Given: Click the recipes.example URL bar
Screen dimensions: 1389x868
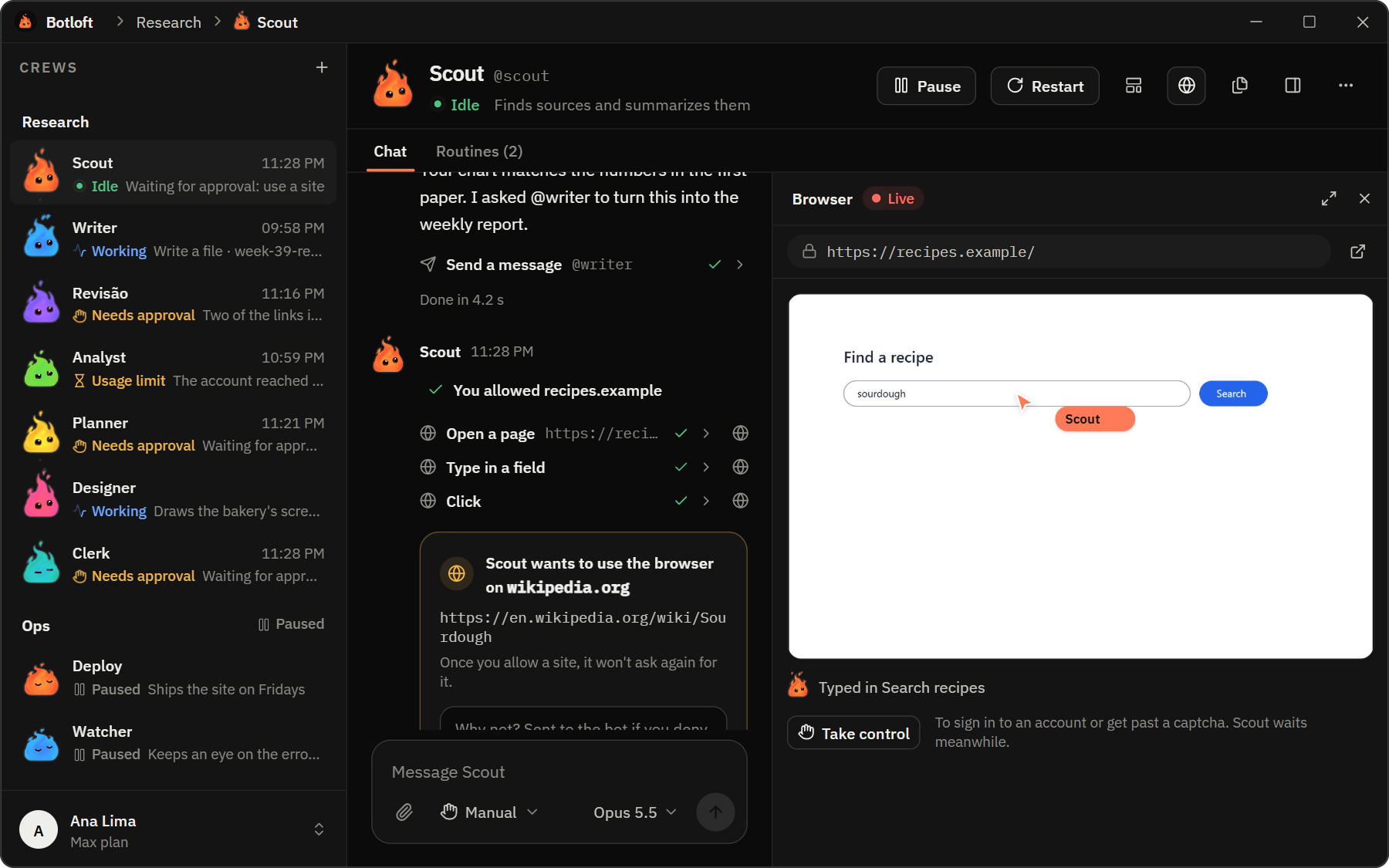Looking at the screenshot, I should [1059, 252].
